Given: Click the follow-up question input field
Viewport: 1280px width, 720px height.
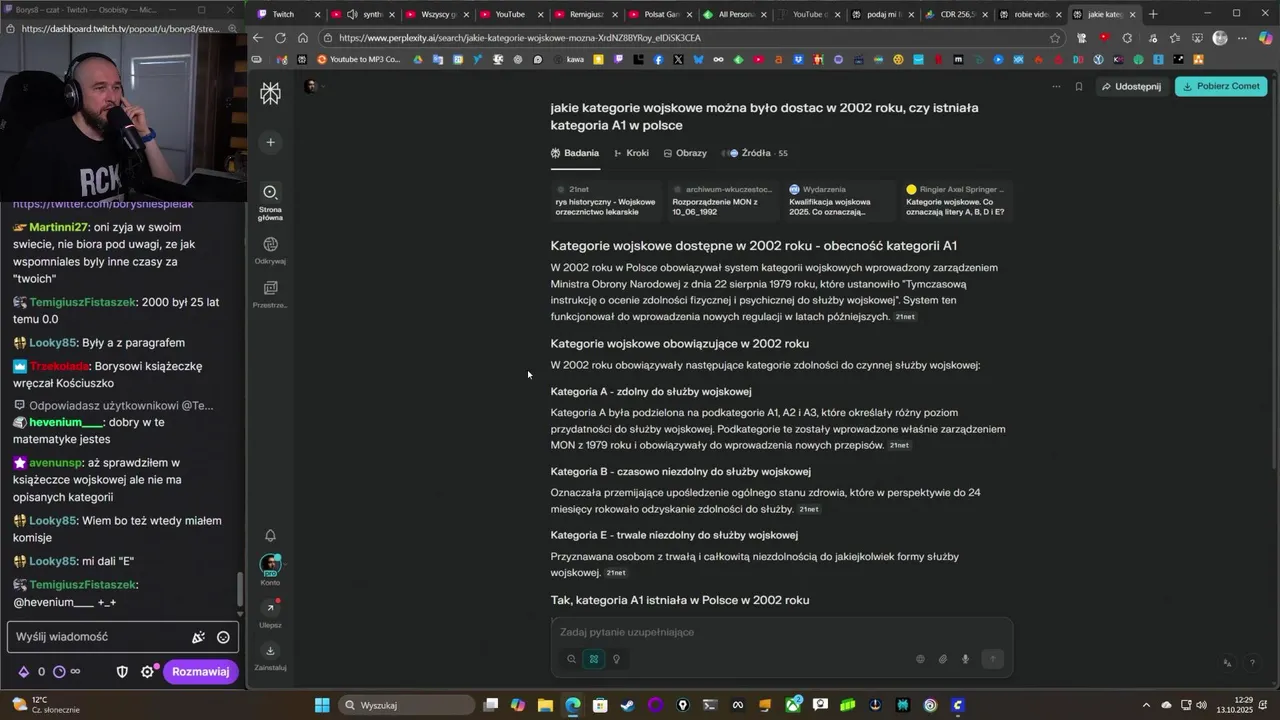Looking at the screenshot, I should click(780, 632).
